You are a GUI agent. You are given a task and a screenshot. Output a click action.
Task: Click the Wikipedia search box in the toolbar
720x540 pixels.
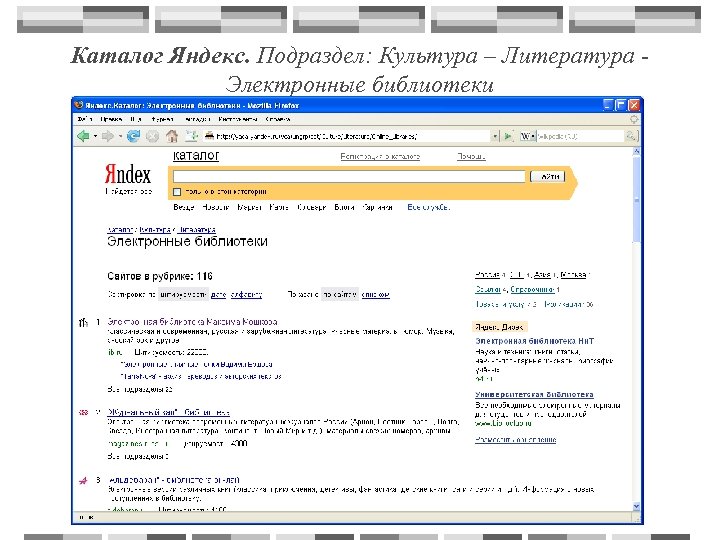[x=580, y=136]
